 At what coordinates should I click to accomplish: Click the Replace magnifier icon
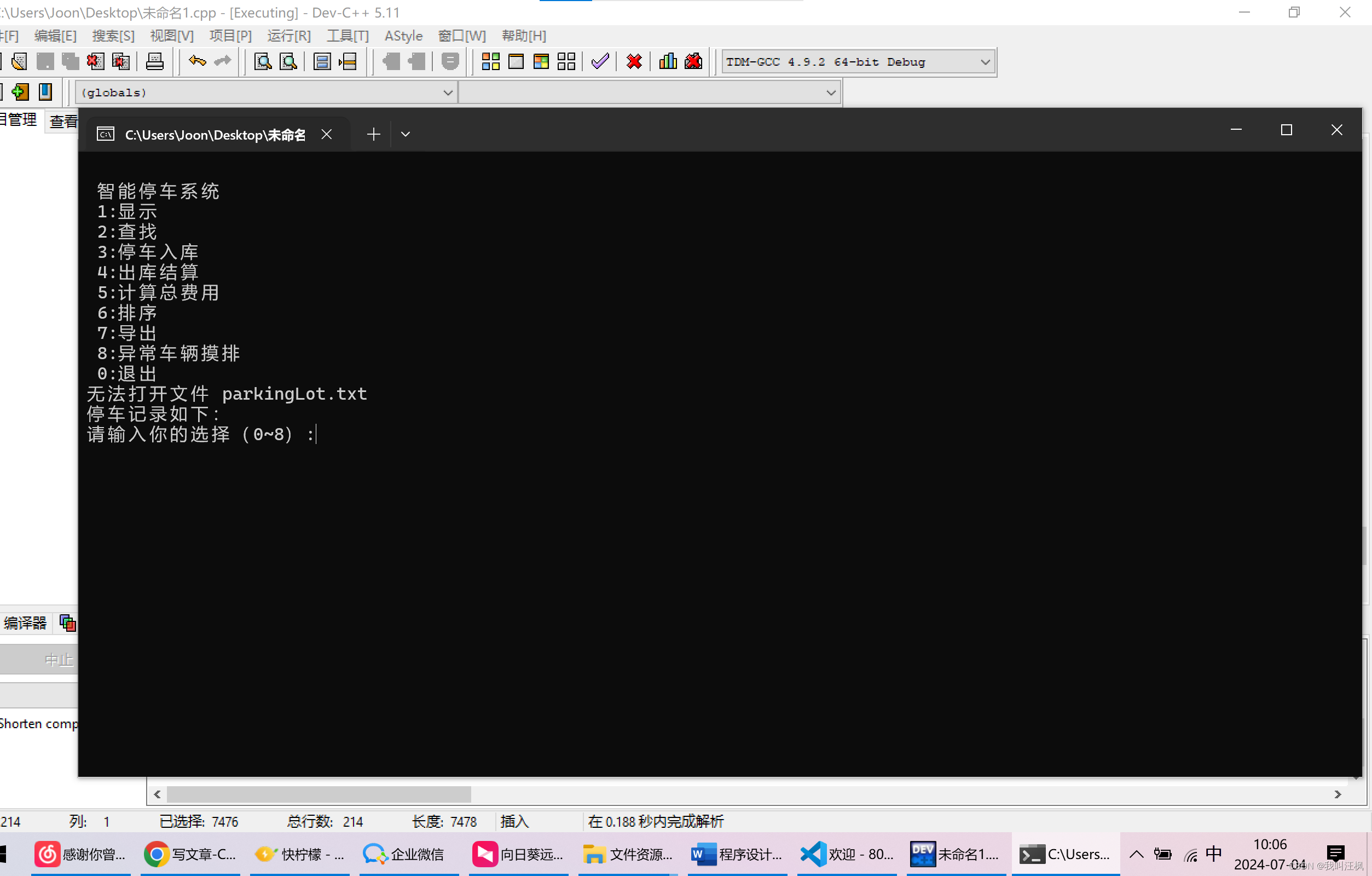pyautogui.click(x=288, y=61)
